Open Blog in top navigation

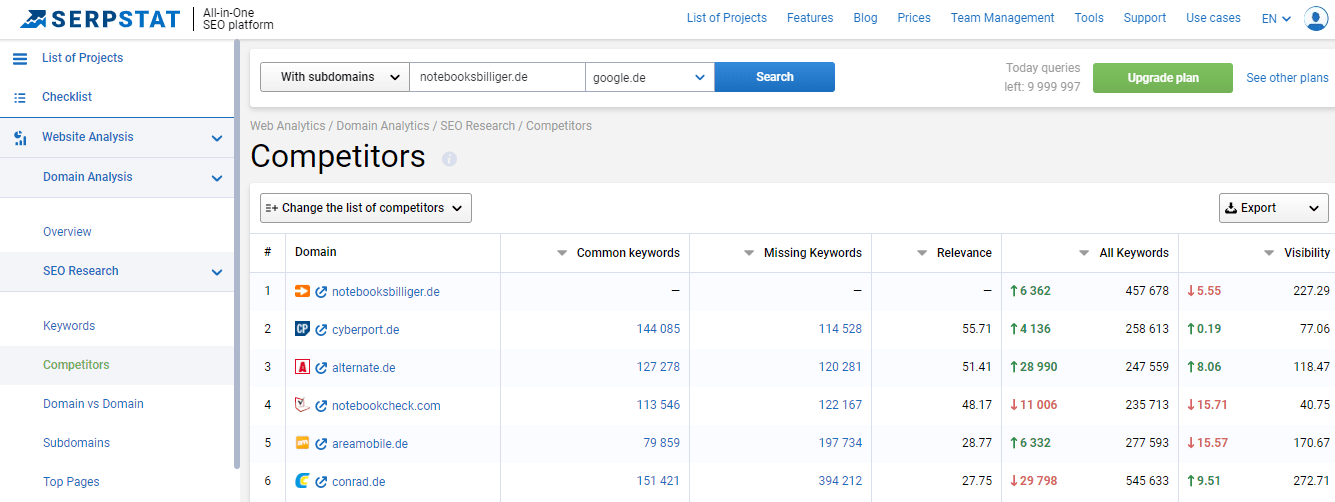(x=865, y=18)
